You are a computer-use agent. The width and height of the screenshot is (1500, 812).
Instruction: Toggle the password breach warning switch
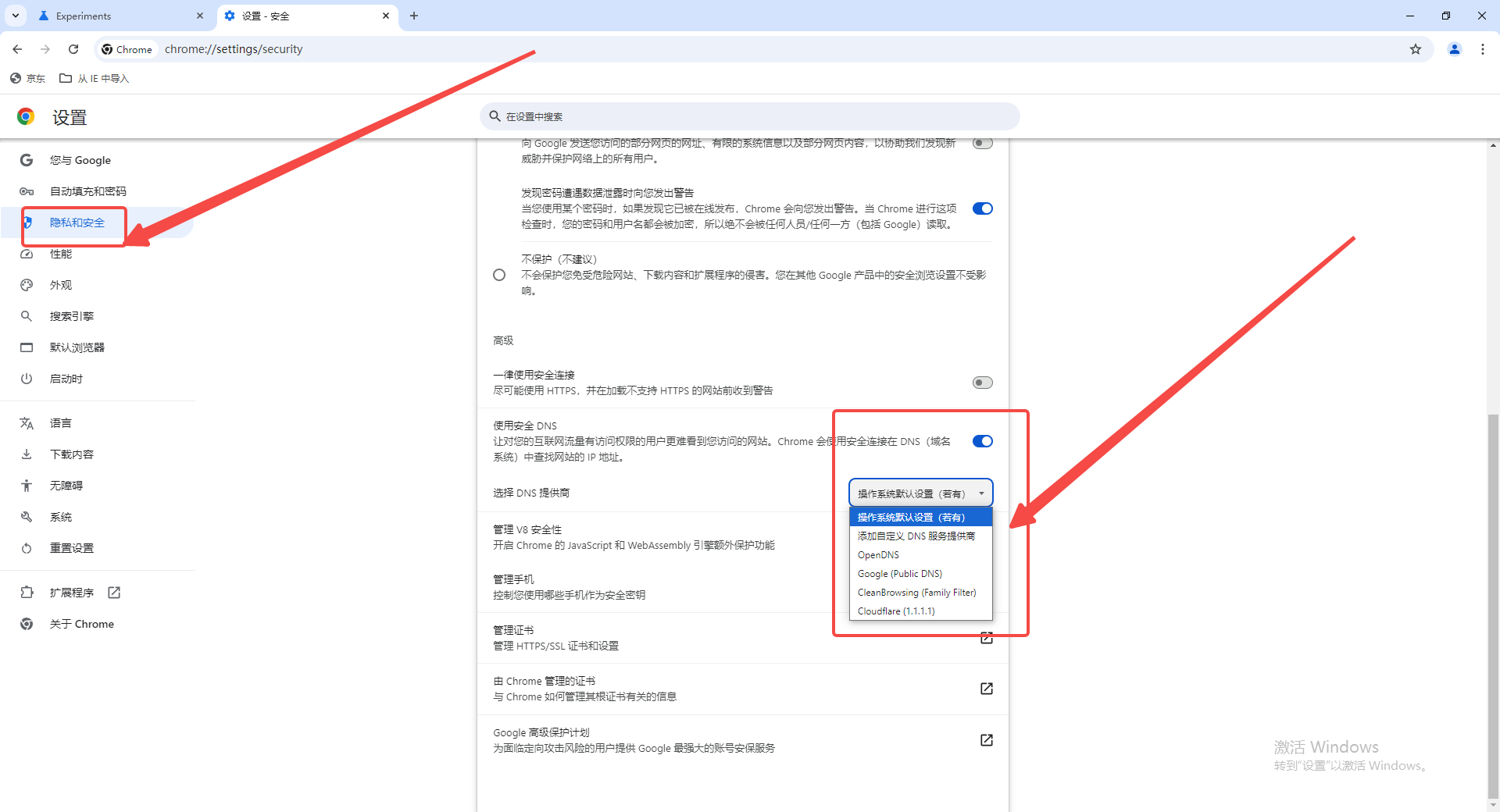click(x=983, y=208)
